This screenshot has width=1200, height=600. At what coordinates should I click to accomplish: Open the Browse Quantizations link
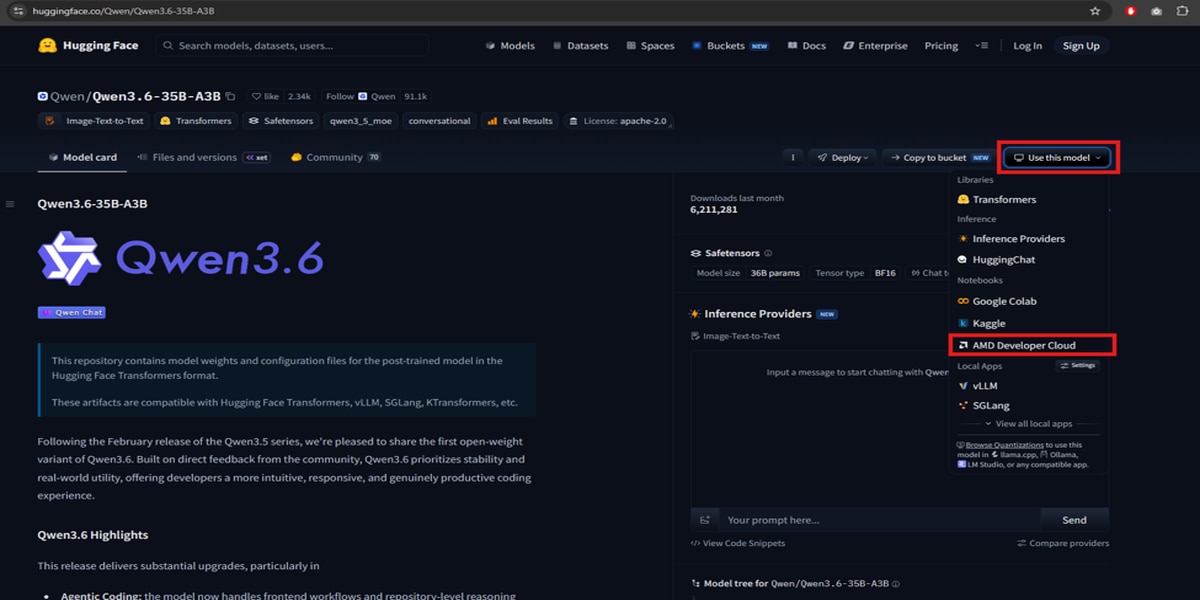[x=1004, y=445]
